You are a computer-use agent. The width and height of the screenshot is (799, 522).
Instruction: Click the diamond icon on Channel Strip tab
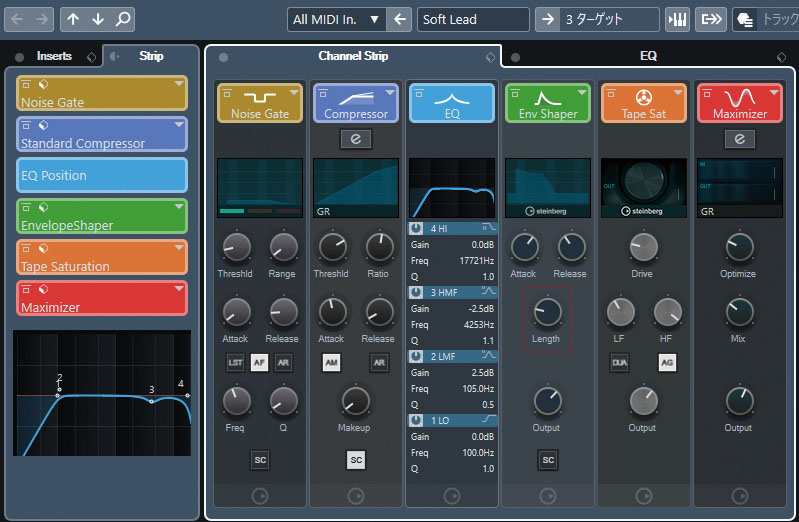point(490,57)
